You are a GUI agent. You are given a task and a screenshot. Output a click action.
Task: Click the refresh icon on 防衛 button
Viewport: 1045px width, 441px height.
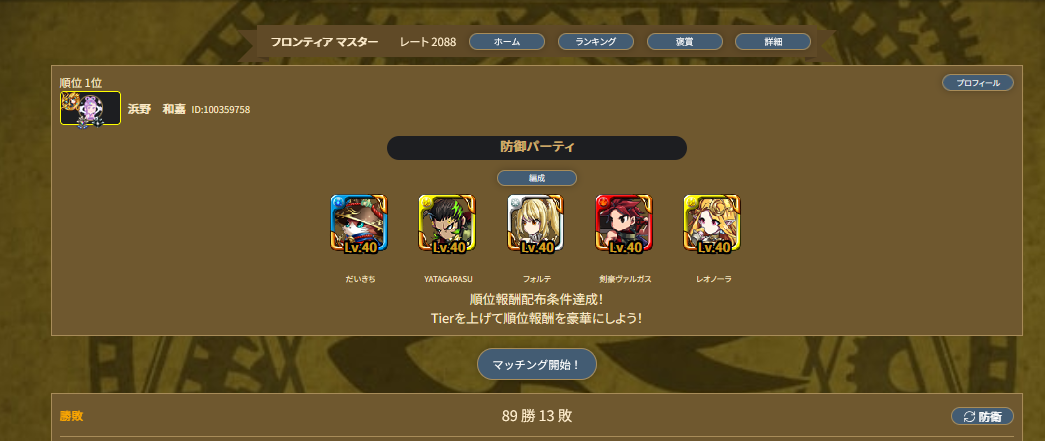[x=970, y=417]
